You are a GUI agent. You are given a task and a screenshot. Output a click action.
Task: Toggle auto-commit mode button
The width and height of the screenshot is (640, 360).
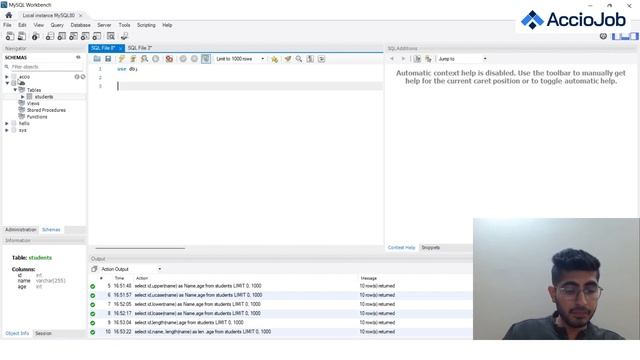[x=206, y=59]
